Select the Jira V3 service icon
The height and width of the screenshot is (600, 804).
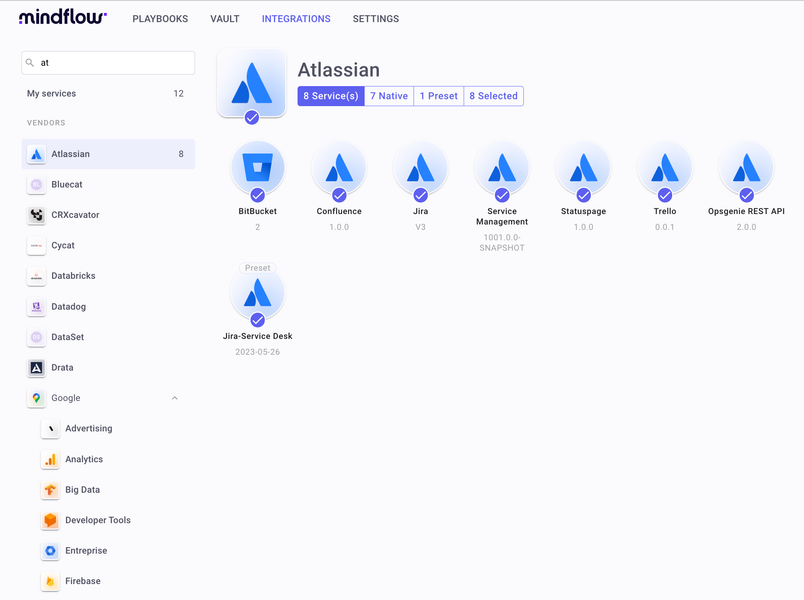point(420,168)
